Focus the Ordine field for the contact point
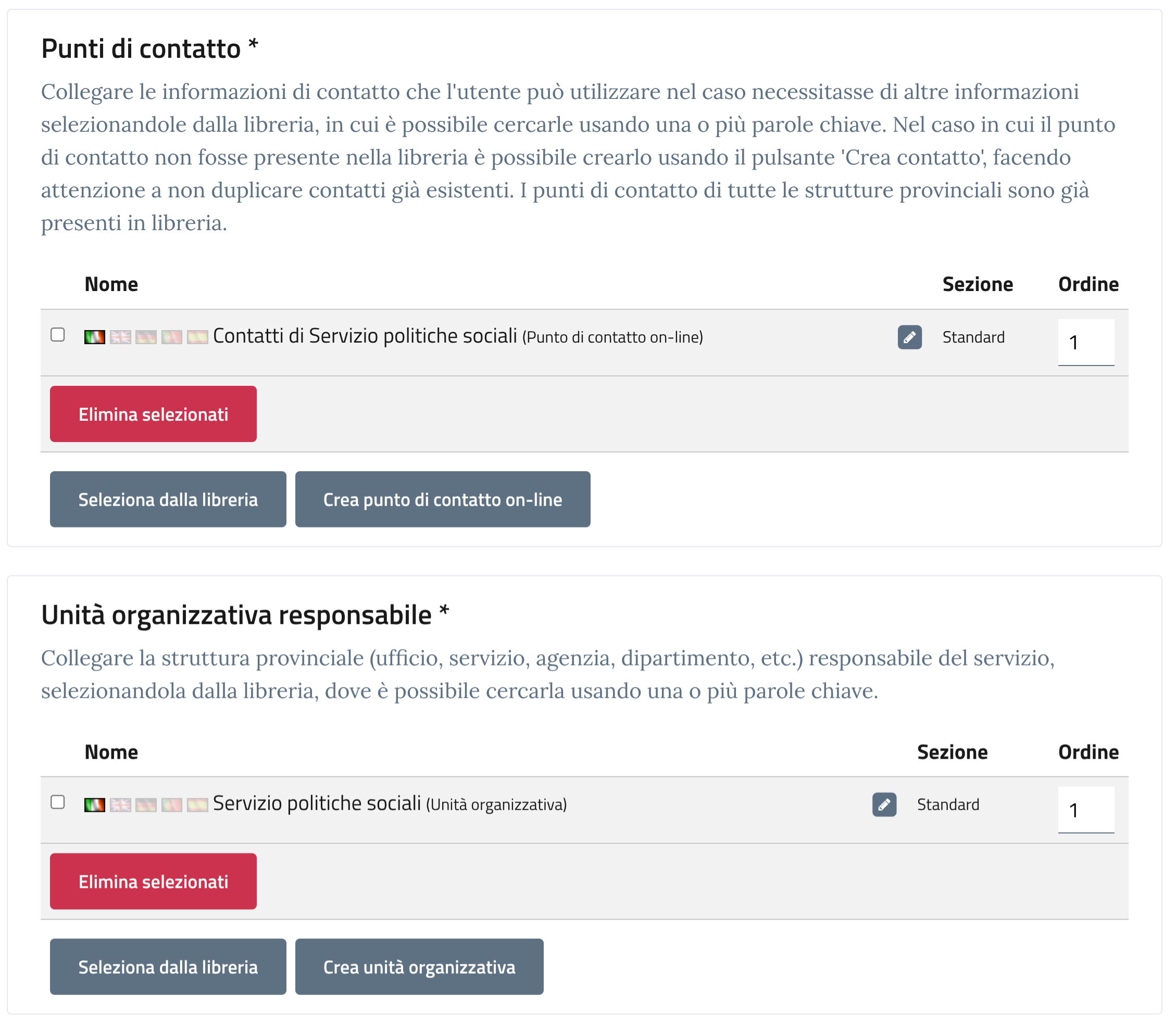 pyautogui.click(x=1085, y=342)
